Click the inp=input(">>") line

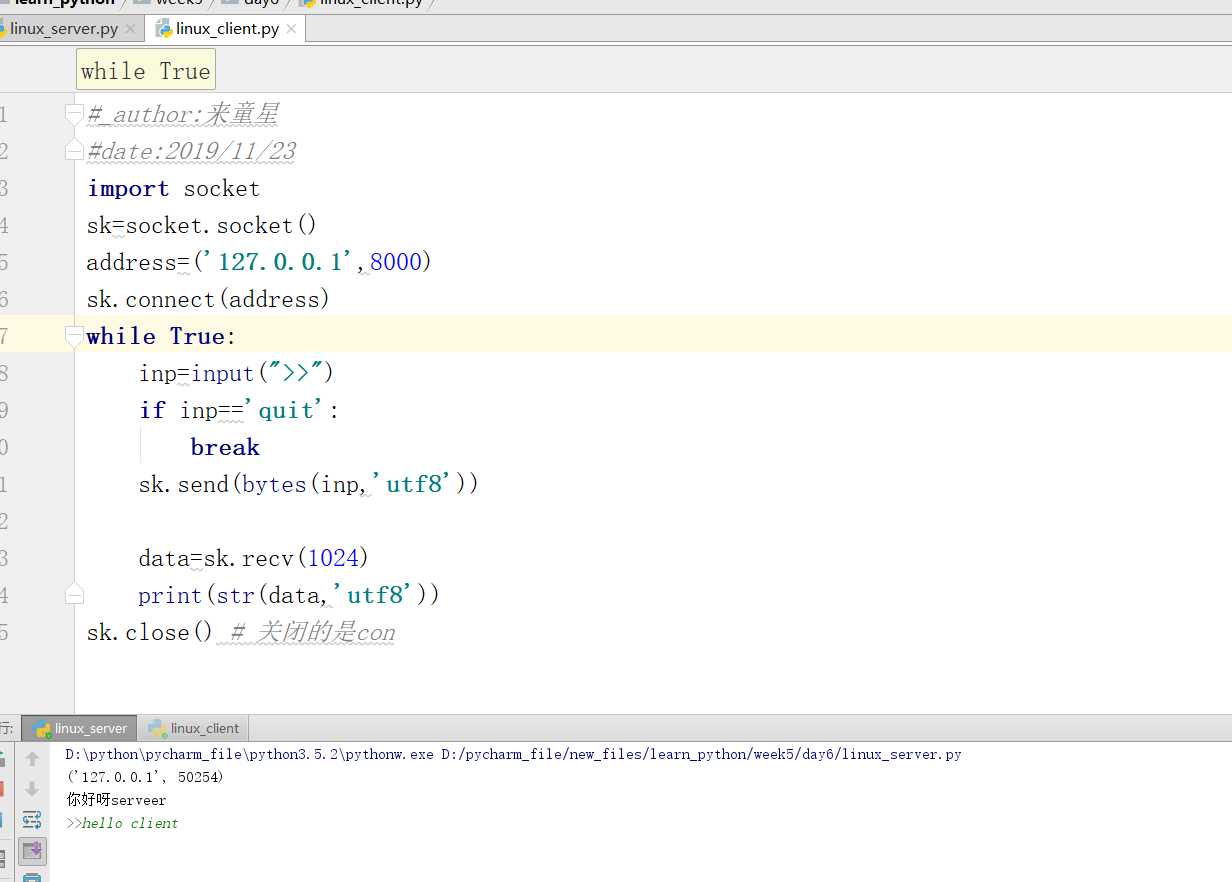[236, 373]
